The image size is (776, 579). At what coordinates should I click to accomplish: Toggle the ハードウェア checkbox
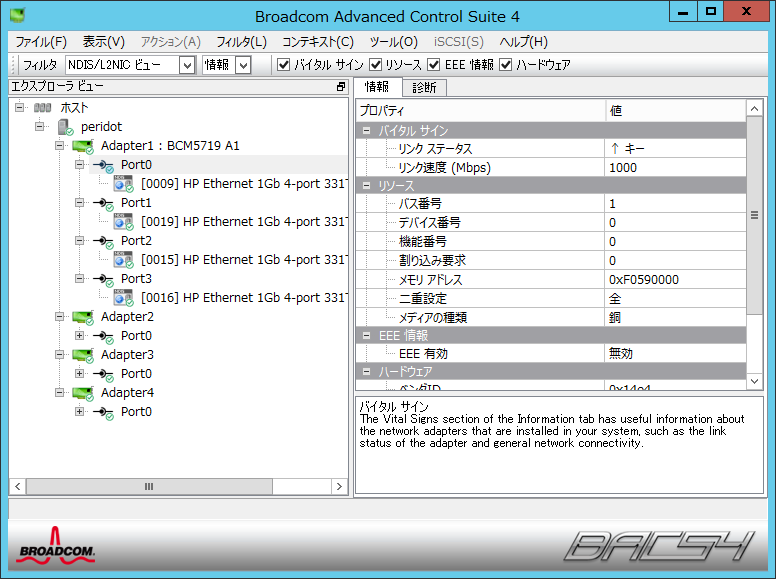coord(505,65)
